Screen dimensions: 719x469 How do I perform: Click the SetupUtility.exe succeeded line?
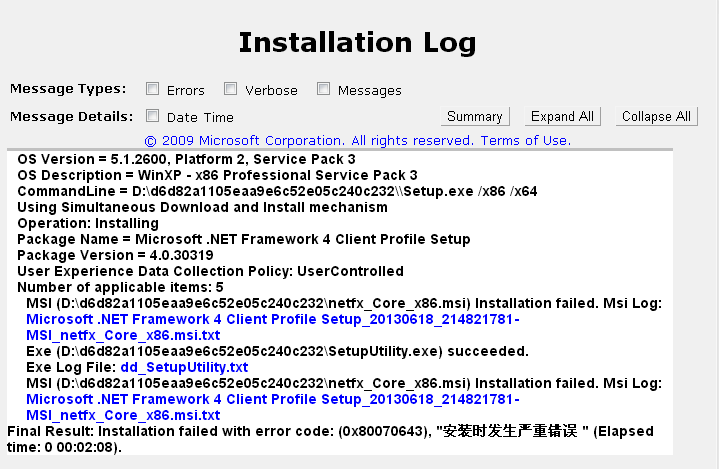pyautogui.click(x=277, y=351)
